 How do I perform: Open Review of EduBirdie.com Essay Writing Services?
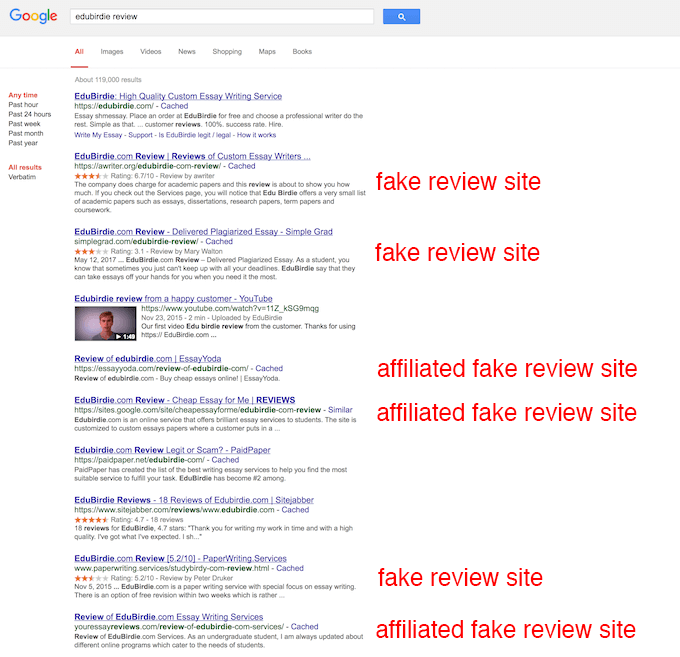tap(169, 617)
